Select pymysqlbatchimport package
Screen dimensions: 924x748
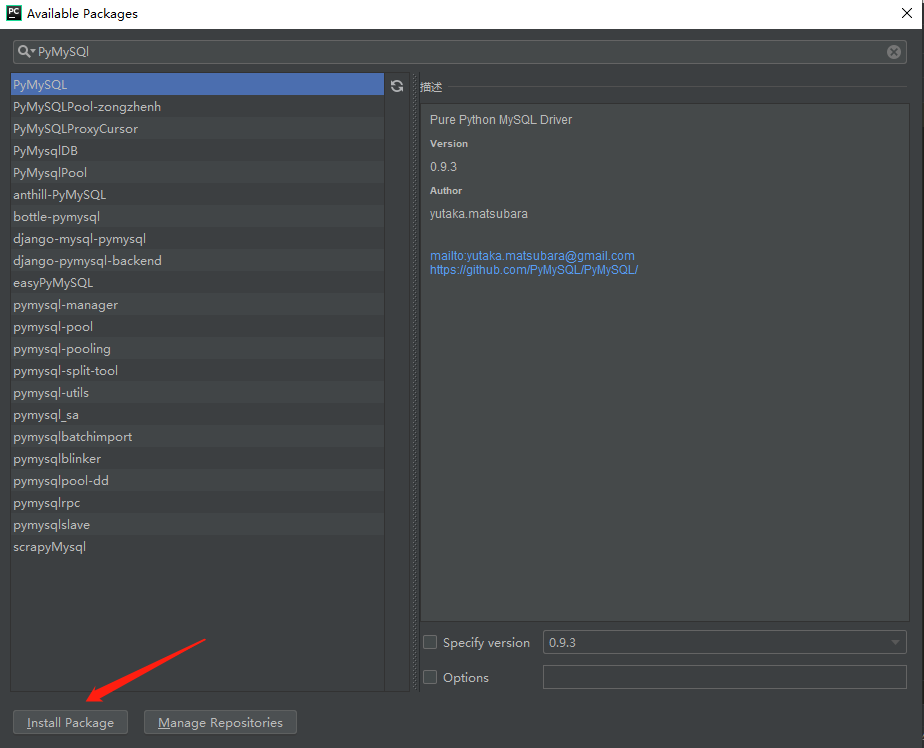coord(197,437)
